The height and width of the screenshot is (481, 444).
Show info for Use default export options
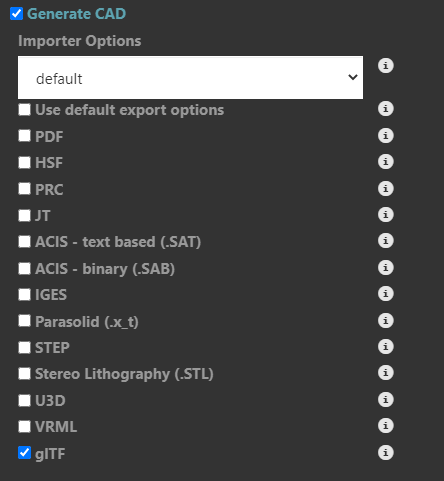click(386, 109)
